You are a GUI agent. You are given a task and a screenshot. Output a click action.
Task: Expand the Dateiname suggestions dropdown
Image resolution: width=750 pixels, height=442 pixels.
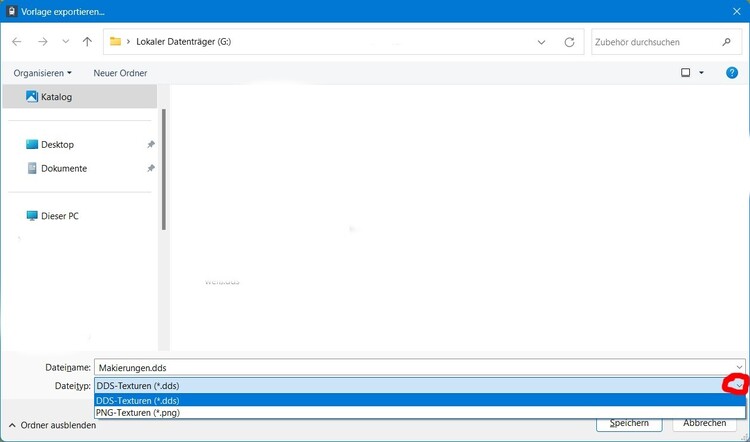click(x=739, y=368)
